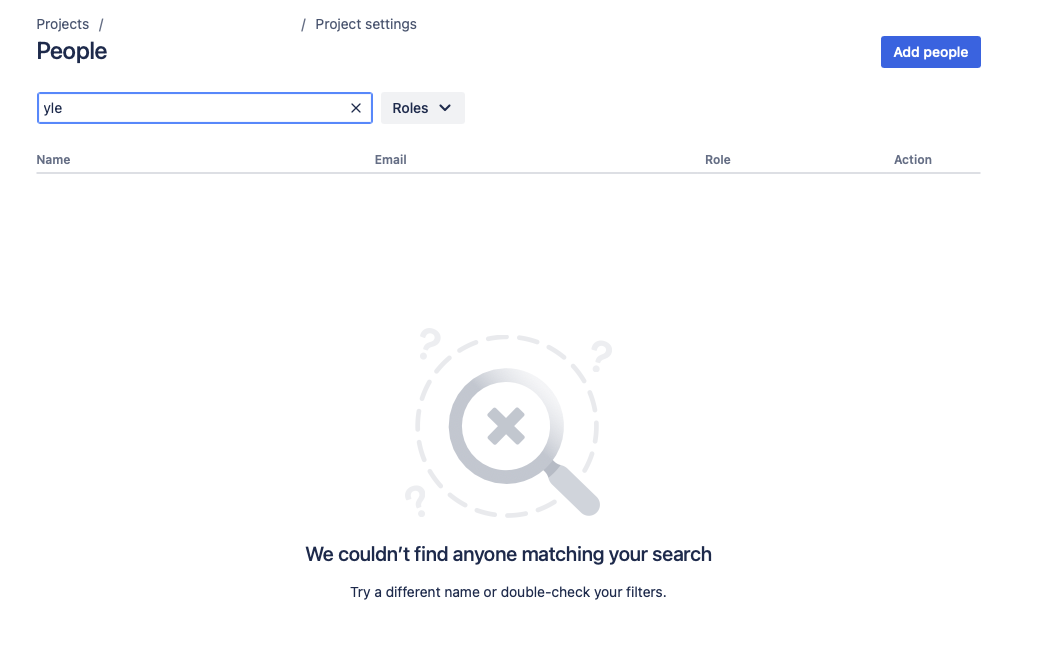Click the question mark at the illustration's lower left
This screenshot has width=1057, height=660.
point(415,502)
